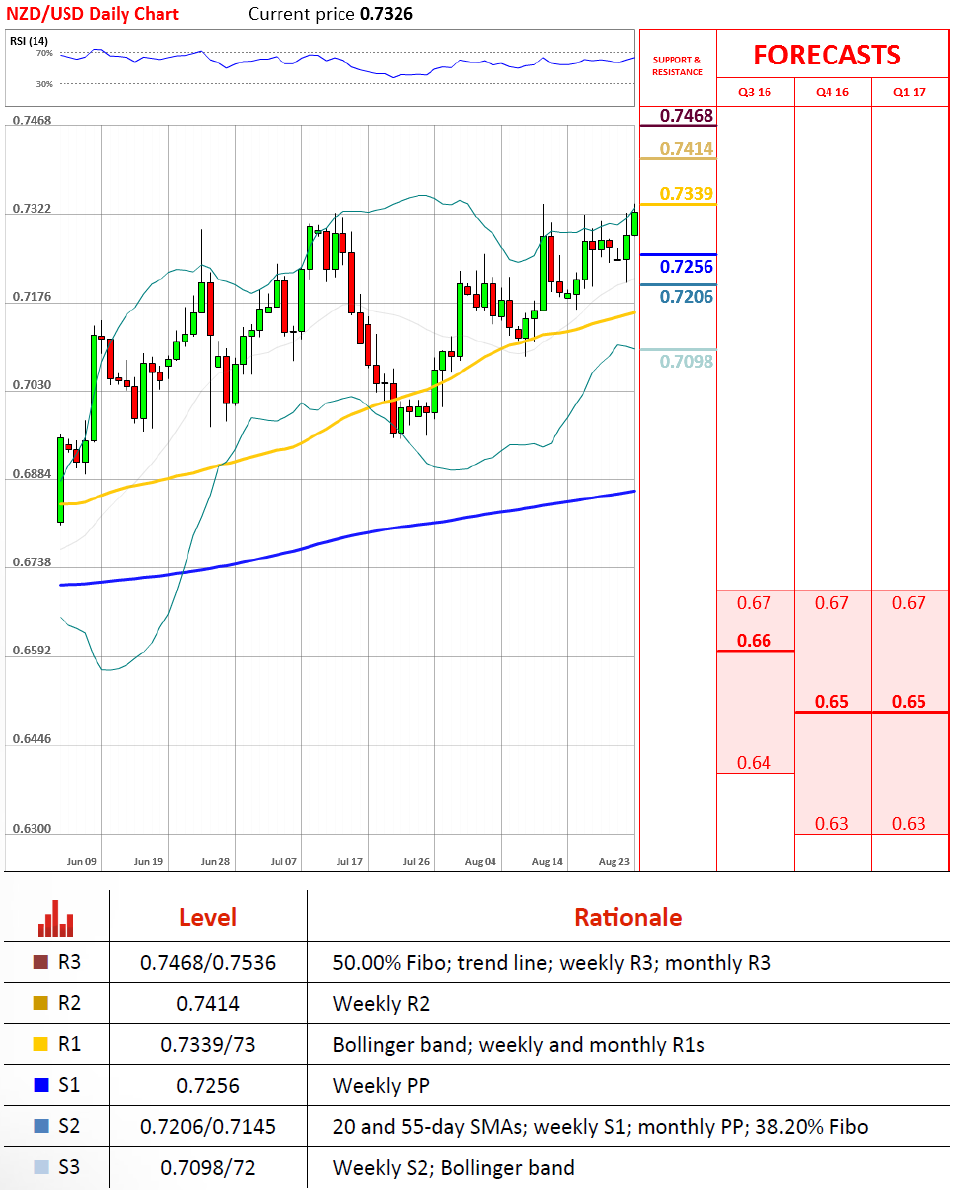Click the Jul 17 date on time axis
The width and height of the screenshot is (961, 1190).
(350, 861)
